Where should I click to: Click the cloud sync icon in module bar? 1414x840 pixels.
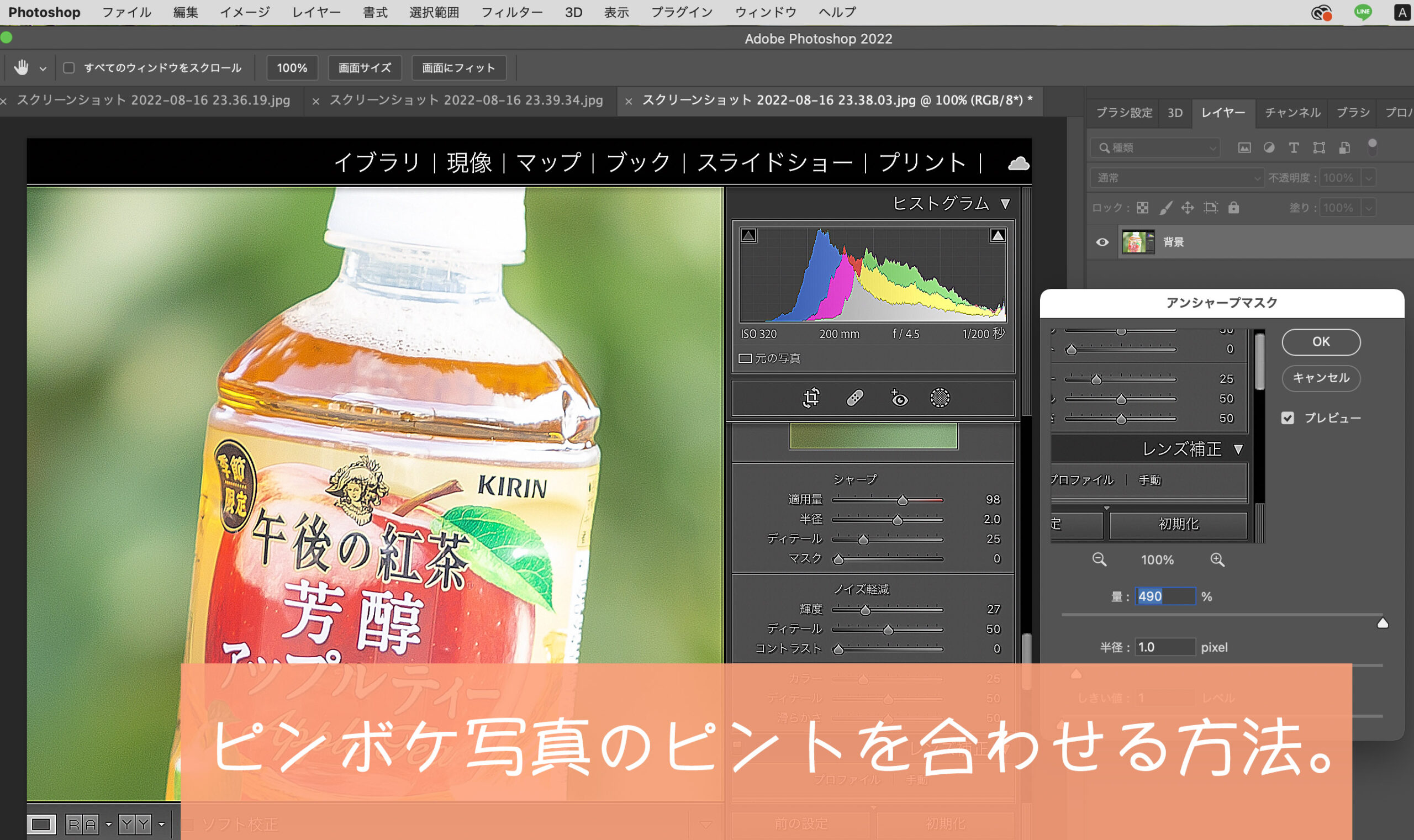click(x=1019, y=163)
